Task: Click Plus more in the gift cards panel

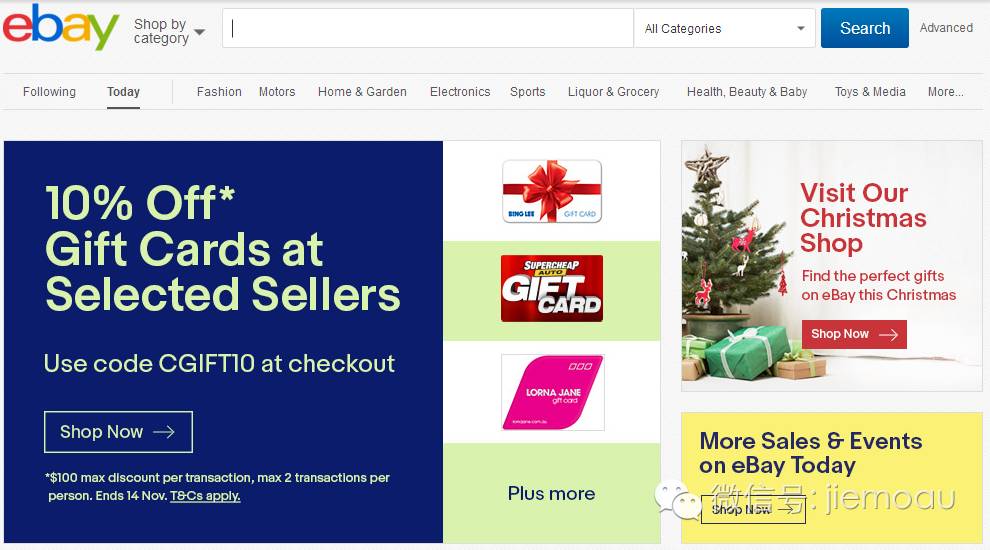Action: coord(551,493)
